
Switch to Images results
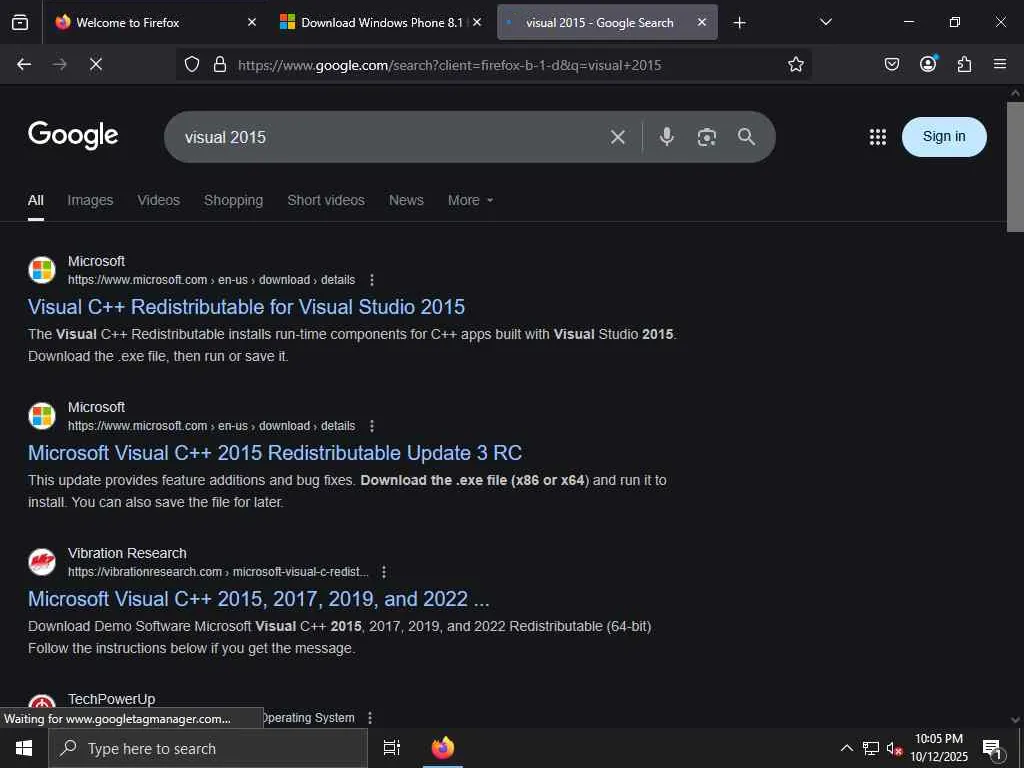pos(90,200)
